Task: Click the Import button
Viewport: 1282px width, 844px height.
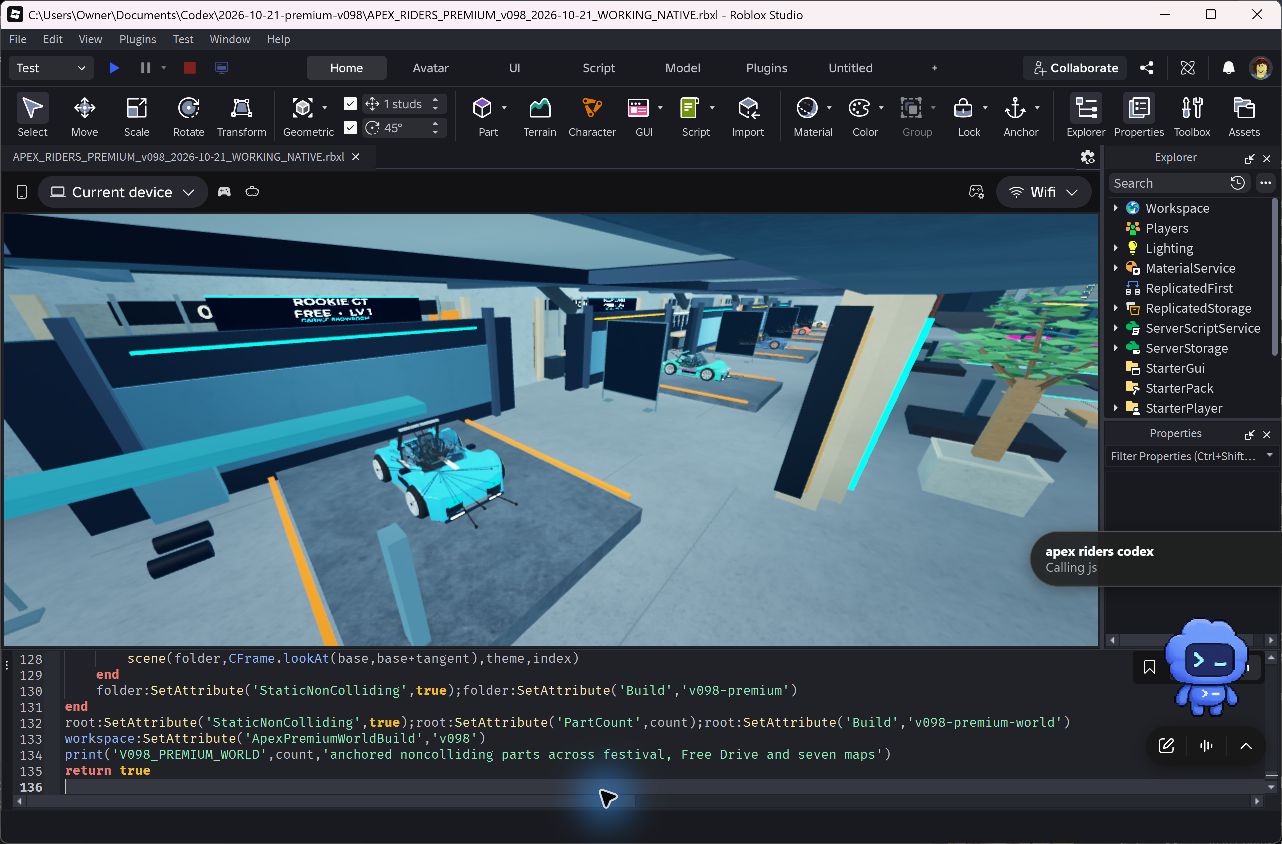Action: coord(748,116)
